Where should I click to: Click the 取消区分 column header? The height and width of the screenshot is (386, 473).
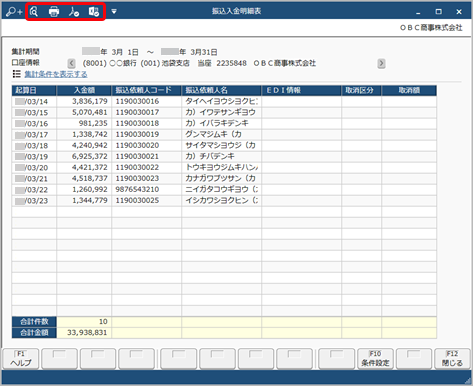[361, 90]
